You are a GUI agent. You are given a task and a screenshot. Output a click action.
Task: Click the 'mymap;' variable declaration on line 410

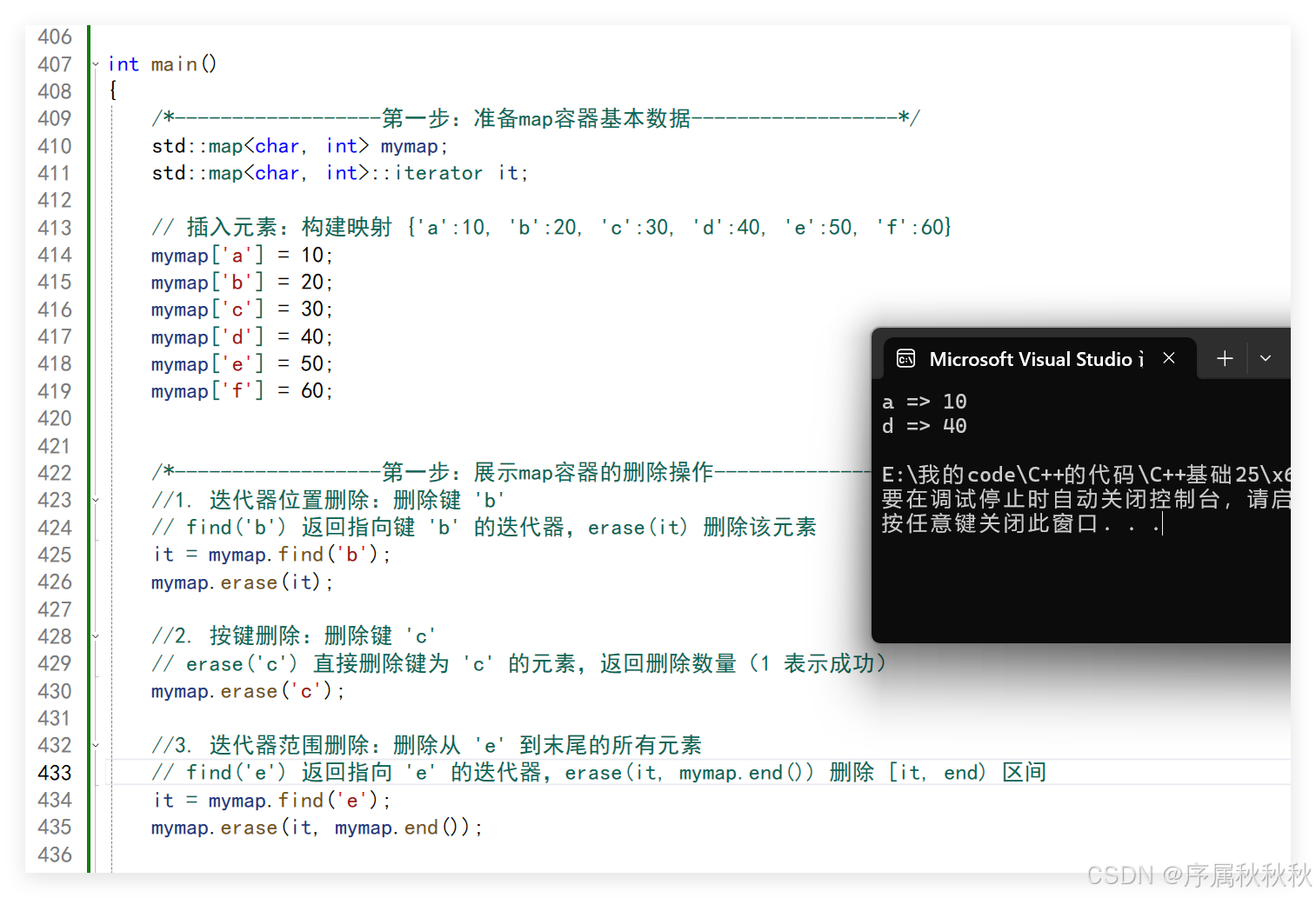[x=414, y=146]
